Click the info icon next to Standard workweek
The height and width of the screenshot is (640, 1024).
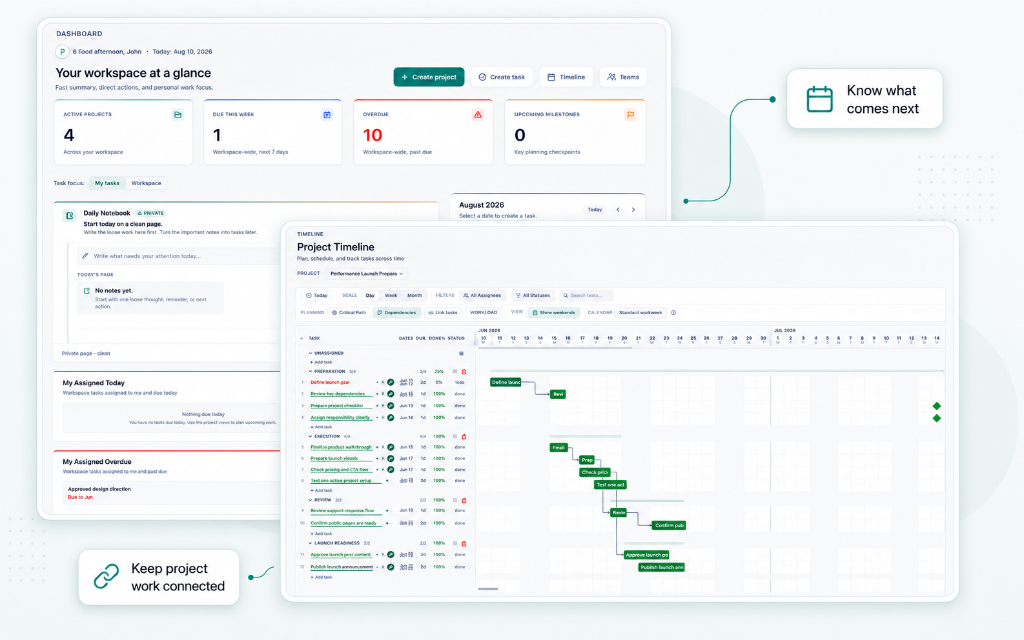673,313
